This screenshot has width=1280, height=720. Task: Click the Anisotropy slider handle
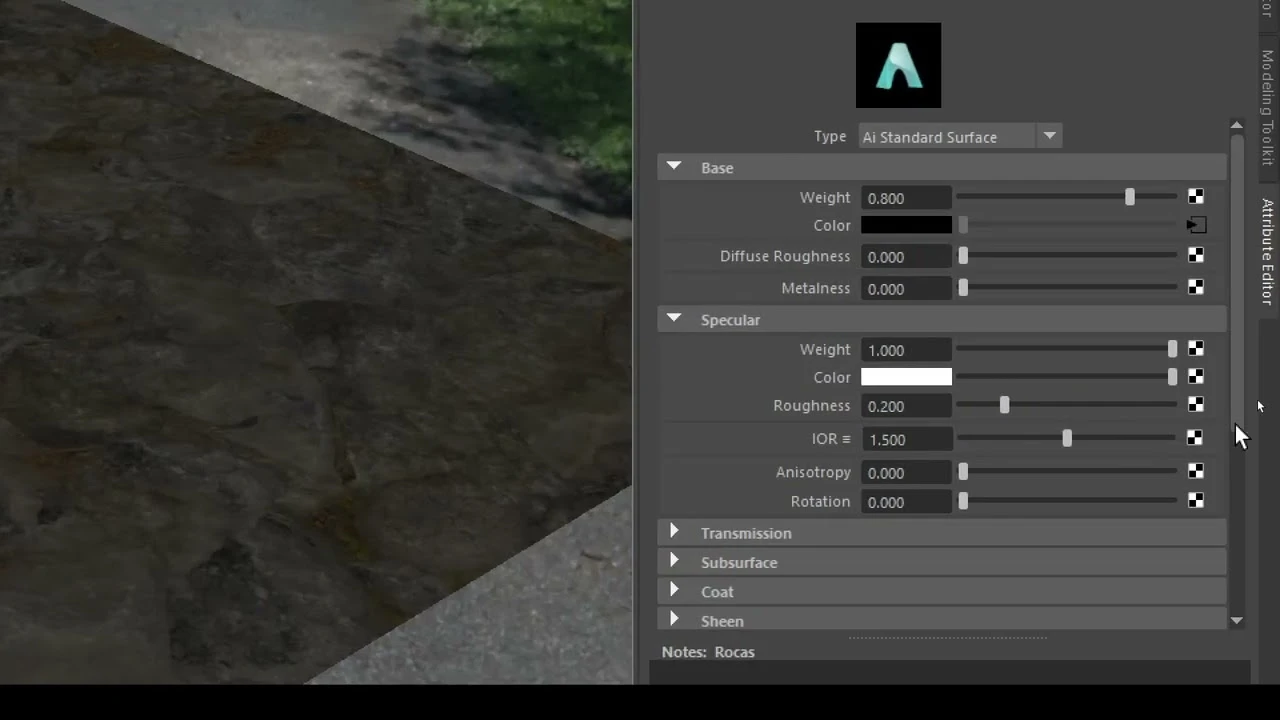(963, 471)
